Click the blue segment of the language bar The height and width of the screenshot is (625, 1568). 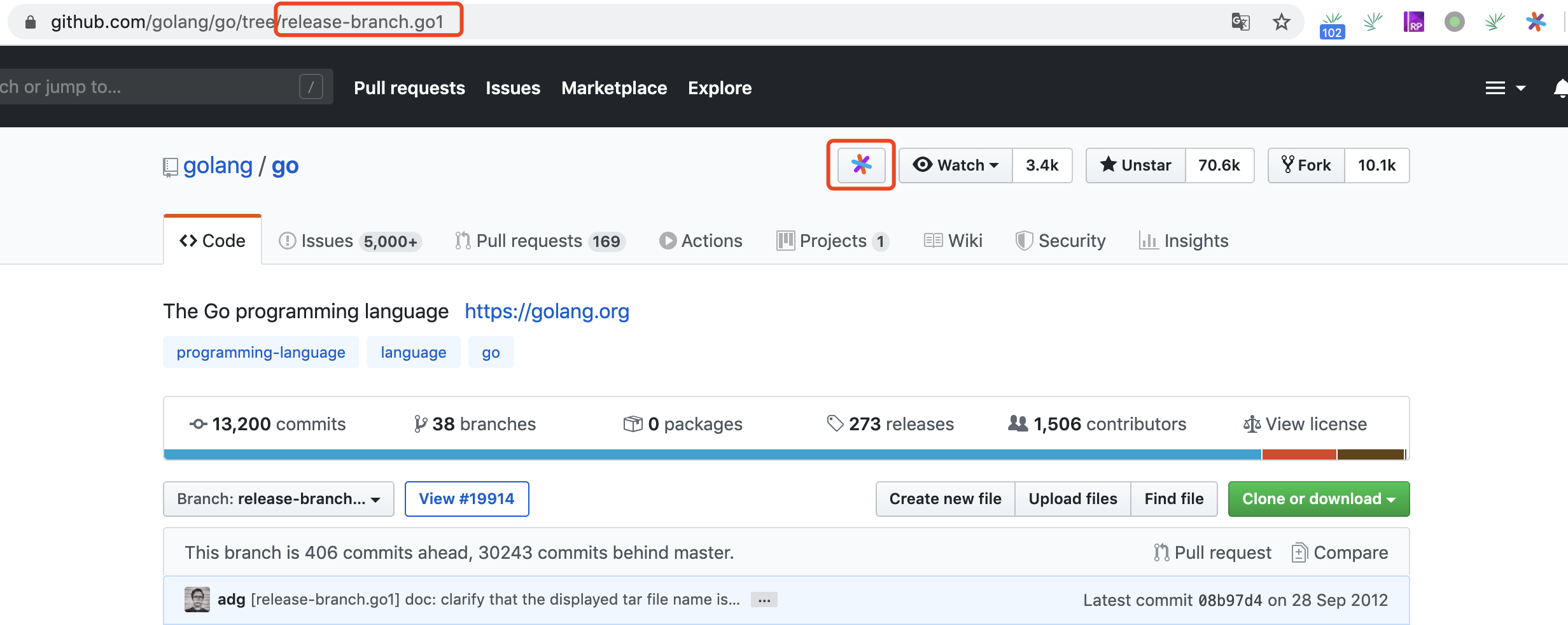click(x=713, y=454)
